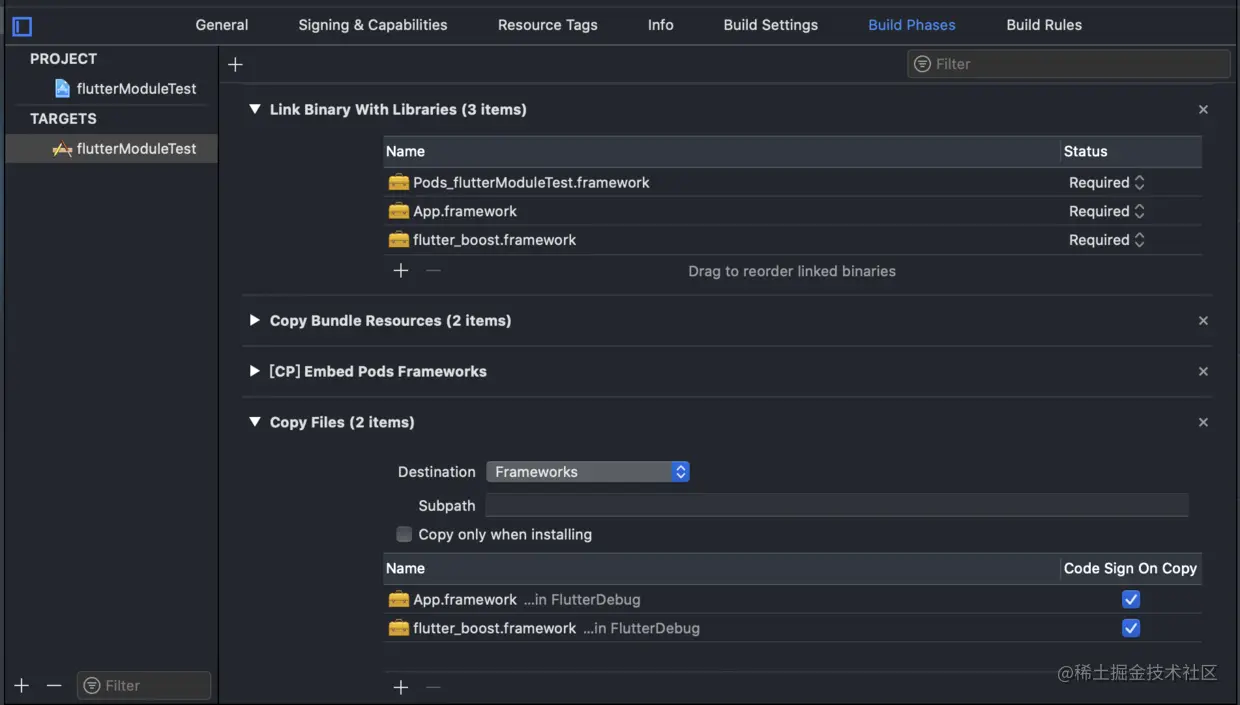The height and width of the screenshot is (705, 1240).
Task: Remove the Link Binary With Libraries phase
Action: pyautogui.click(x=1203, y=110)
